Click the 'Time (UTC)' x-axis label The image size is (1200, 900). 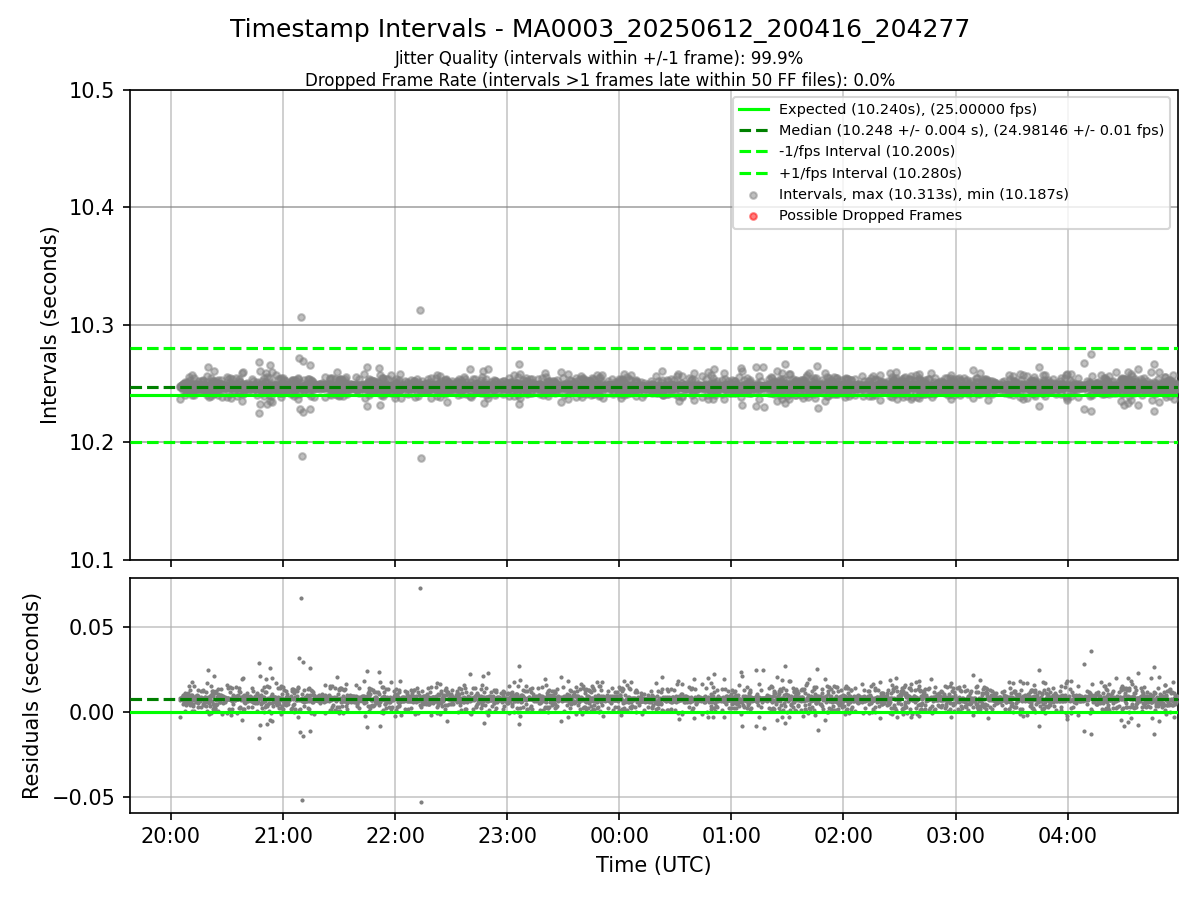tap(653, 865)
